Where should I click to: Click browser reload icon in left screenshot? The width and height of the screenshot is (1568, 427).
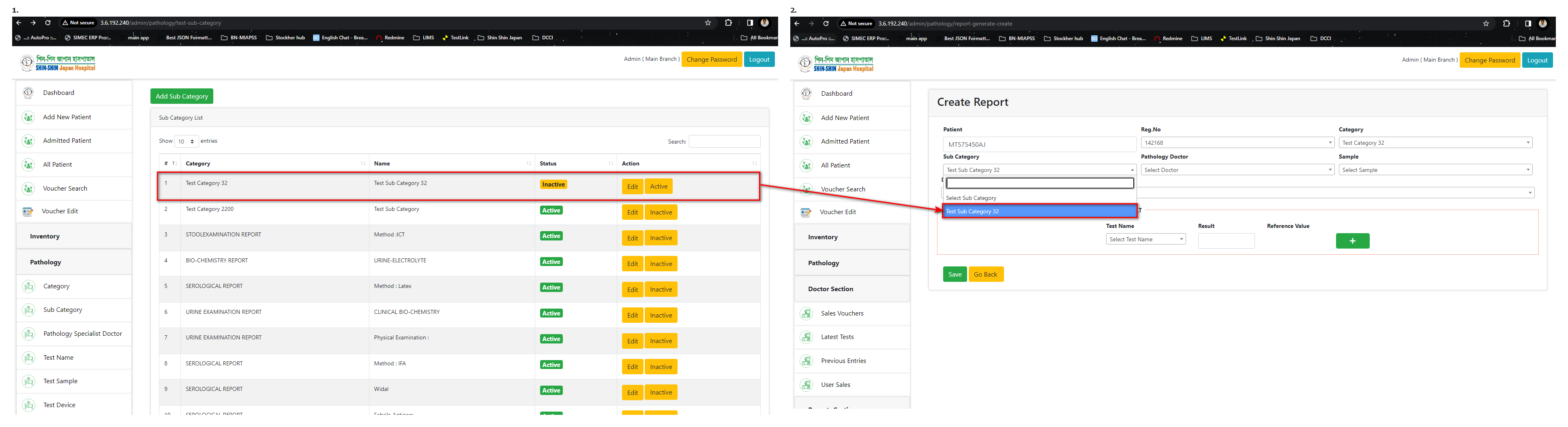[47, 23]
